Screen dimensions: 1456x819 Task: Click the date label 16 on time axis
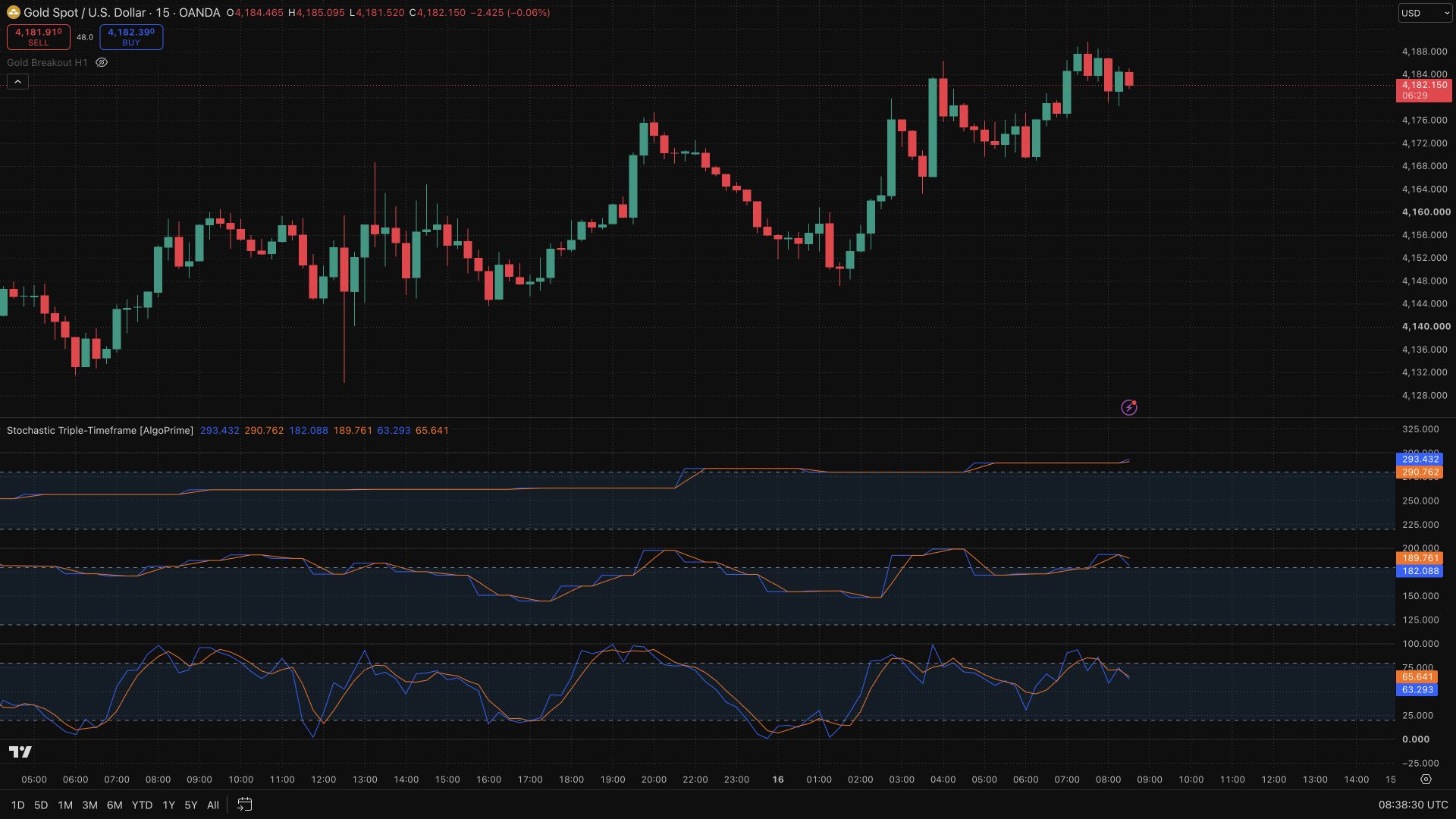point(777,779)
